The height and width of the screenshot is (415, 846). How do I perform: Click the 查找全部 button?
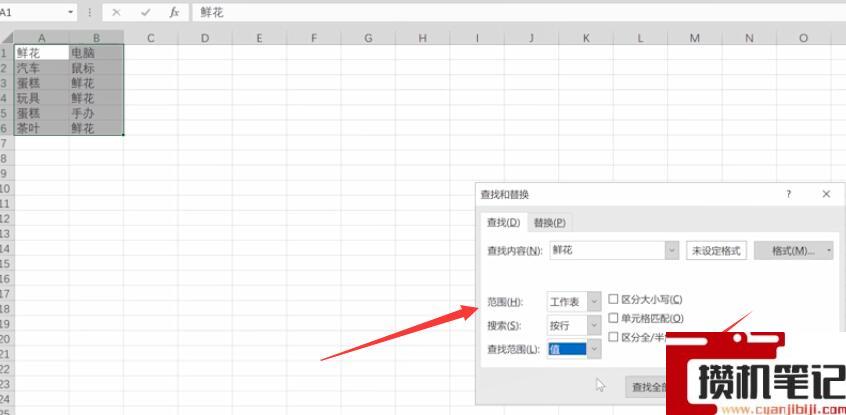point(647,387)
